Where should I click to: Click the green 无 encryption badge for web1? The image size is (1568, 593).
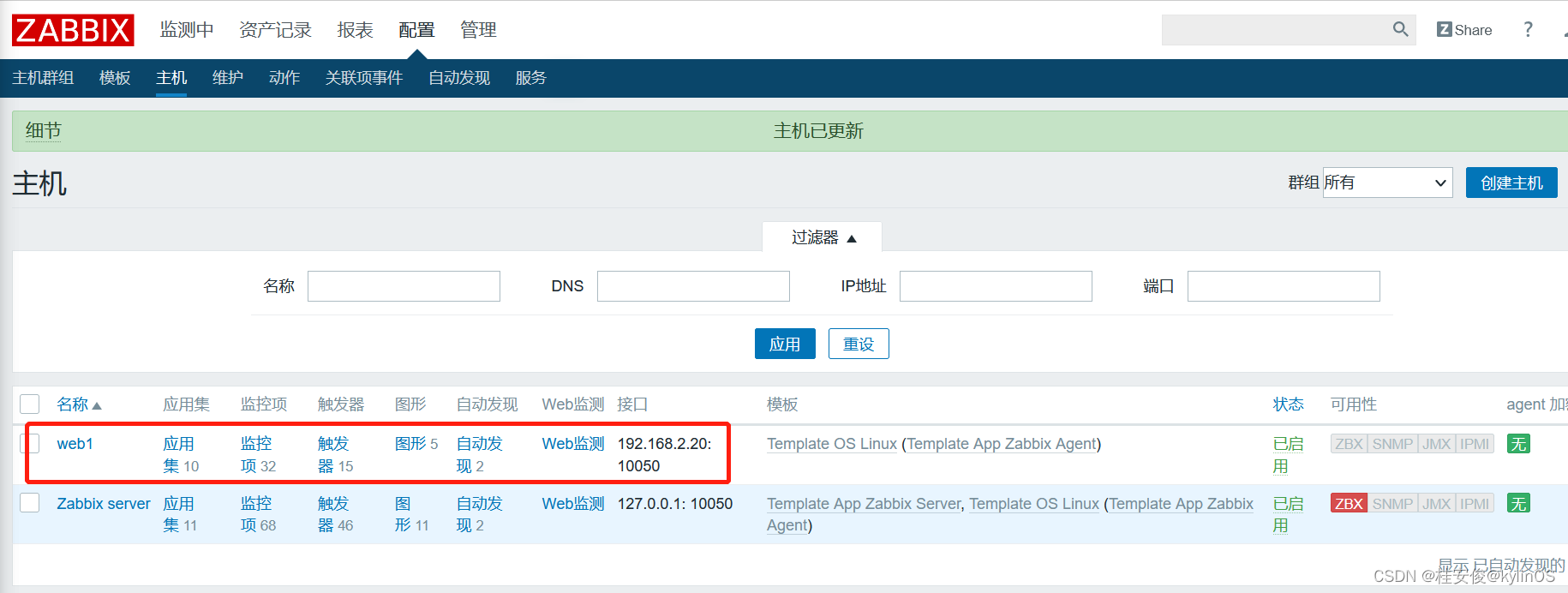pyautogui.click(x=1518, y=444)
